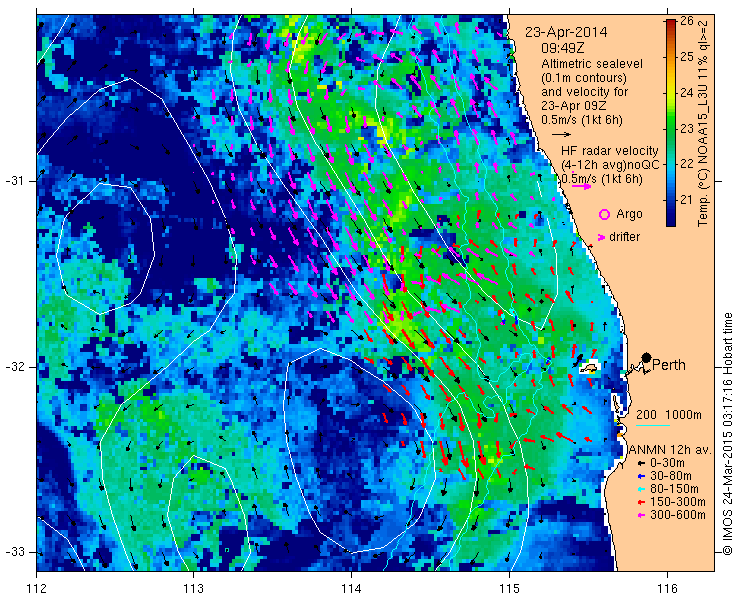Viewport: 740px width, 600px height.
Task: Click the magenta HF radar scale arrow
Action: [581, 186]
